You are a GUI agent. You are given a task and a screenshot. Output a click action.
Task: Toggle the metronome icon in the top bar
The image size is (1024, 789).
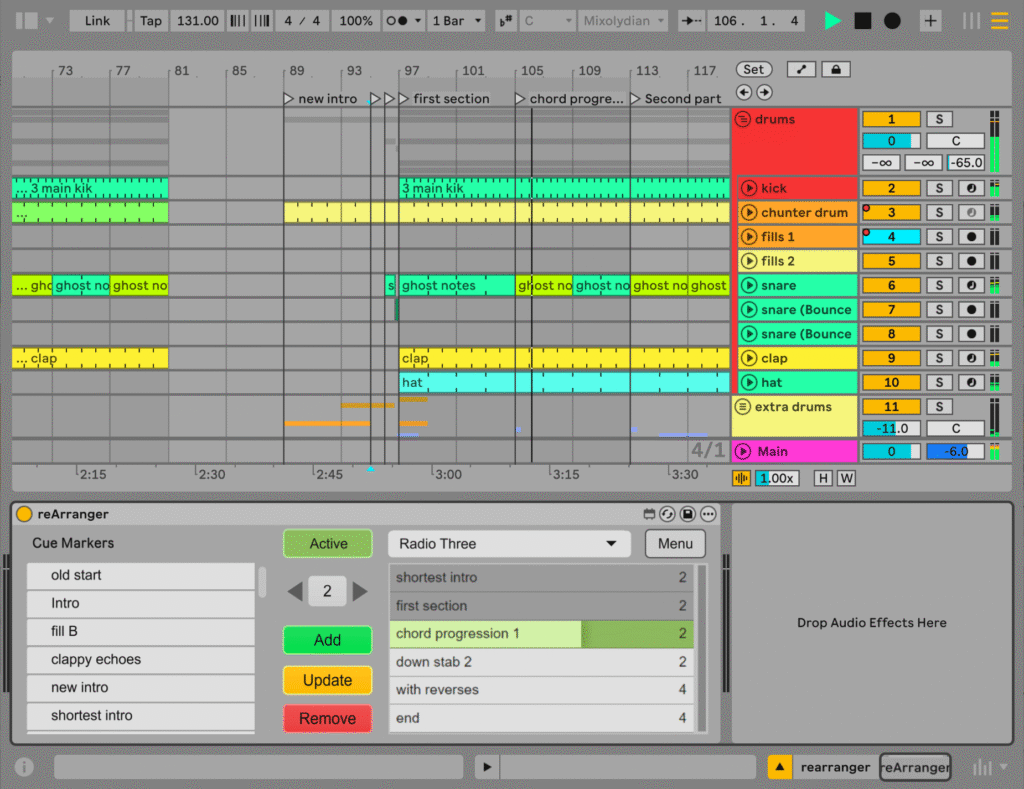click(398, 21)
